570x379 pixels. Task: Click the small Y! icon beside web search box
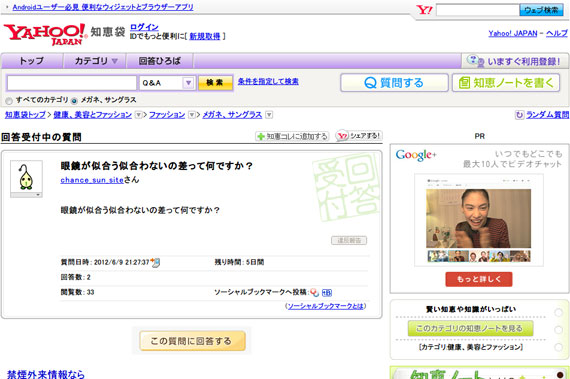coord(424,10)
